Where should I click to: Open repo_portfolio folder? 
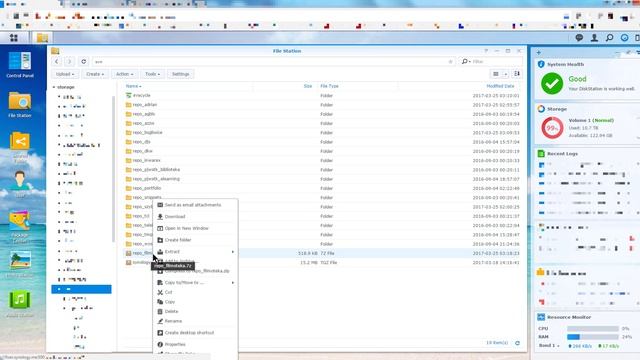(147, 188)
